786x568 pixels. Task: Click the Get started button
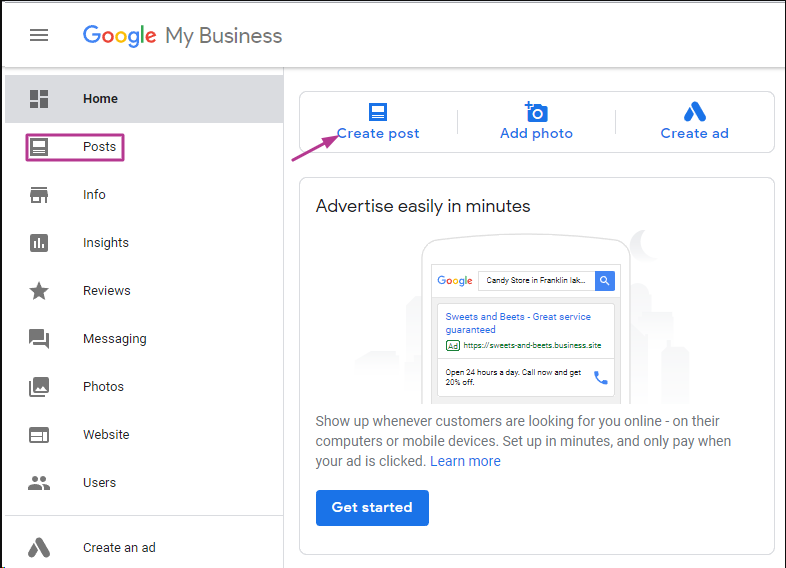tap(372, 508)
